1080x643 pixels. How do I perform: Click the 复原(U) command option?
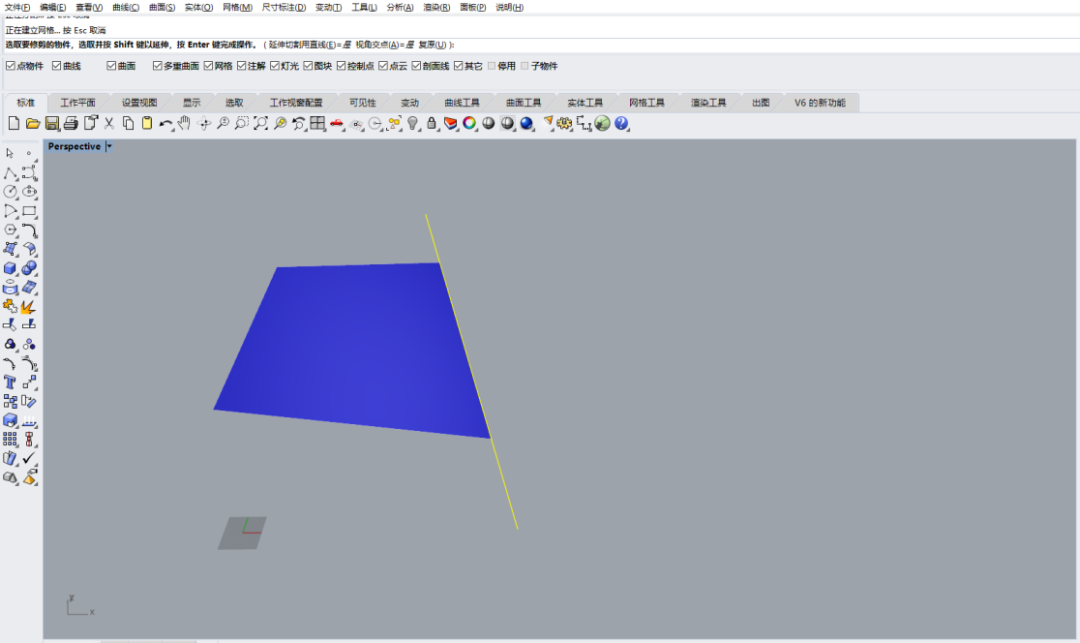click(x=433, y=45)
